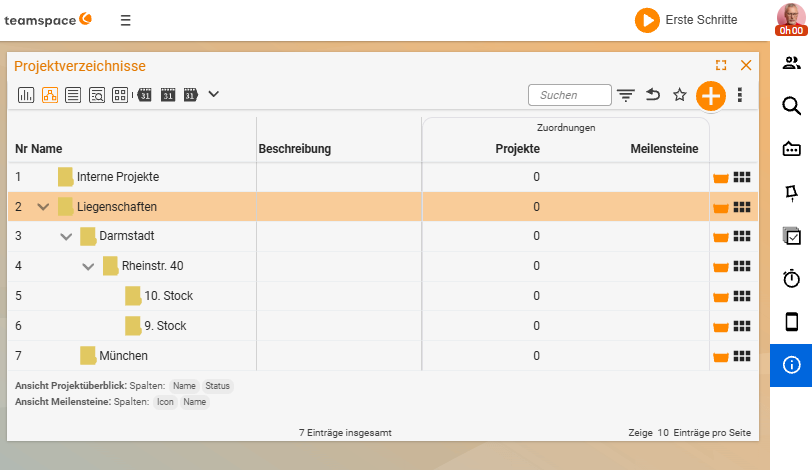This screenshot has width=812, height=470.
Task: Open orange folder icon for 9. Stock
Action: tap(720, 327)
